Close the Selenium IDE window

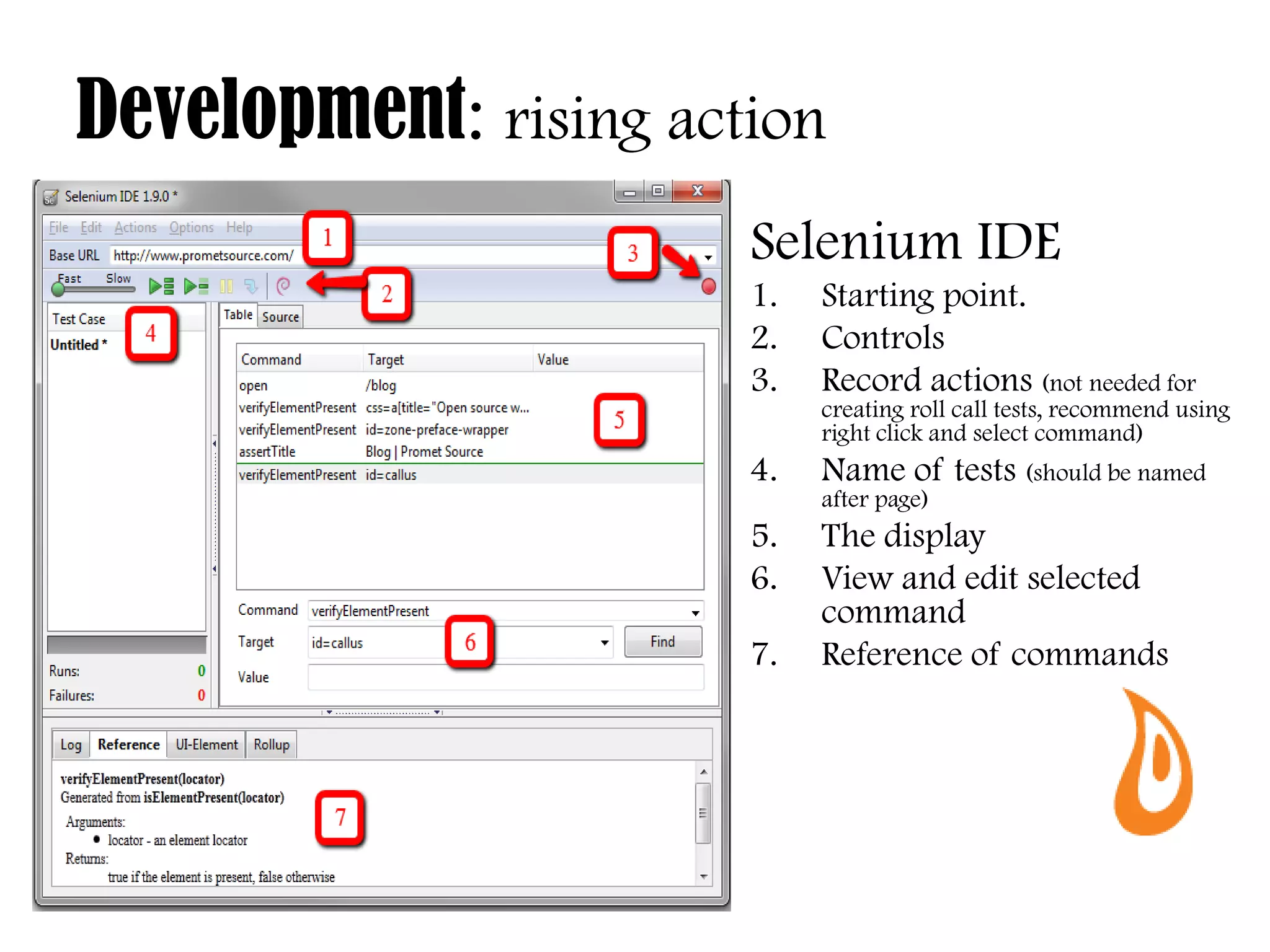click(698, 191)
